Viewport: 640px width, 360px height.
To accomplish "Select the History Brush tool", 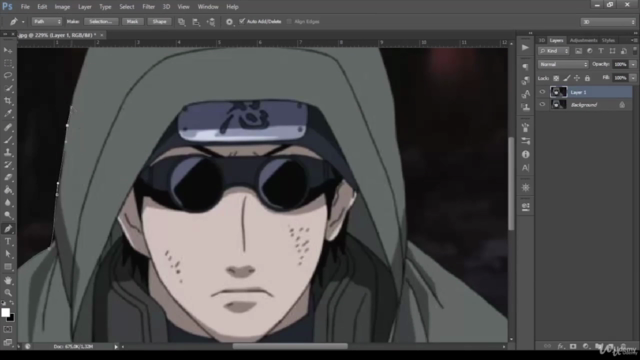I will tap(8, 165).
